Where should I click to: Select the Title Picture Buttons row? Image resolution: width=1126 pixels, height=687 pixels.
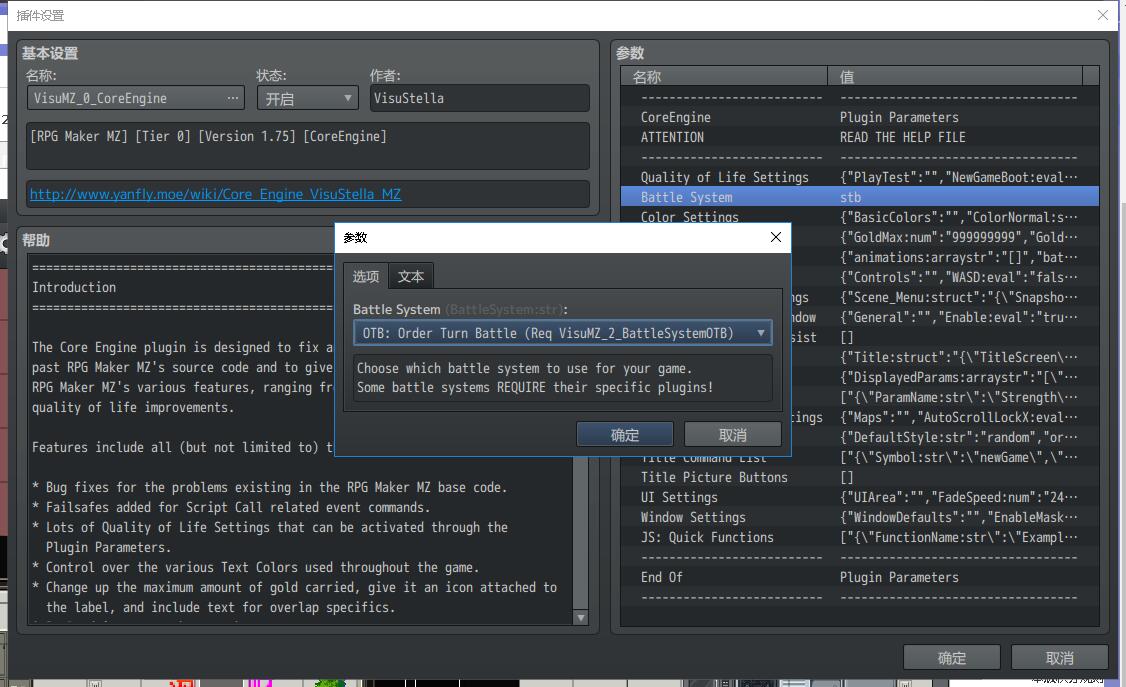coord(860,477)
